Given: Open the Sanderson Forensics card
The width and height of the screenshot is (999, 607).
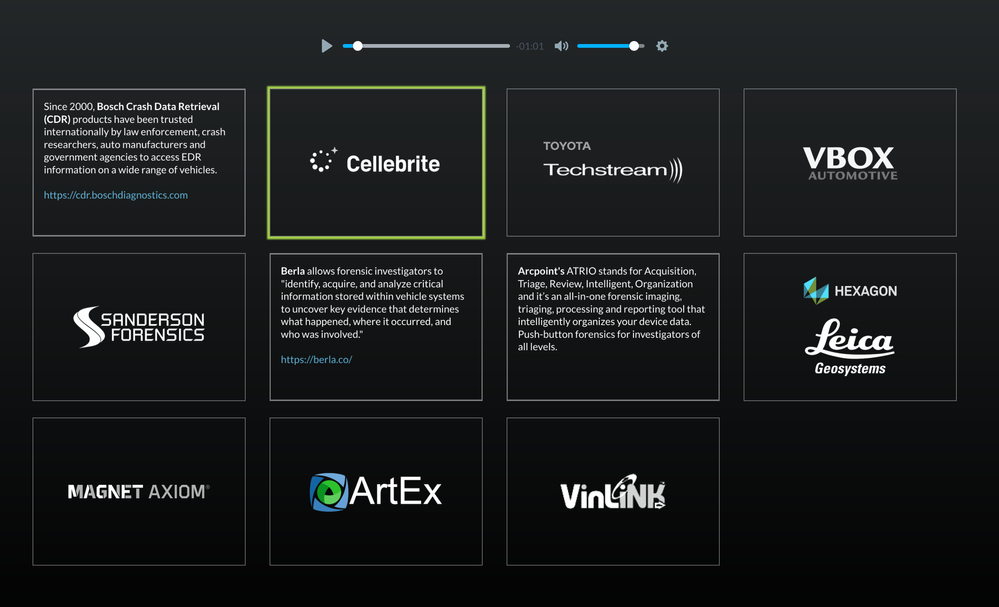Looking at the screenshot, I should point(139,327).
